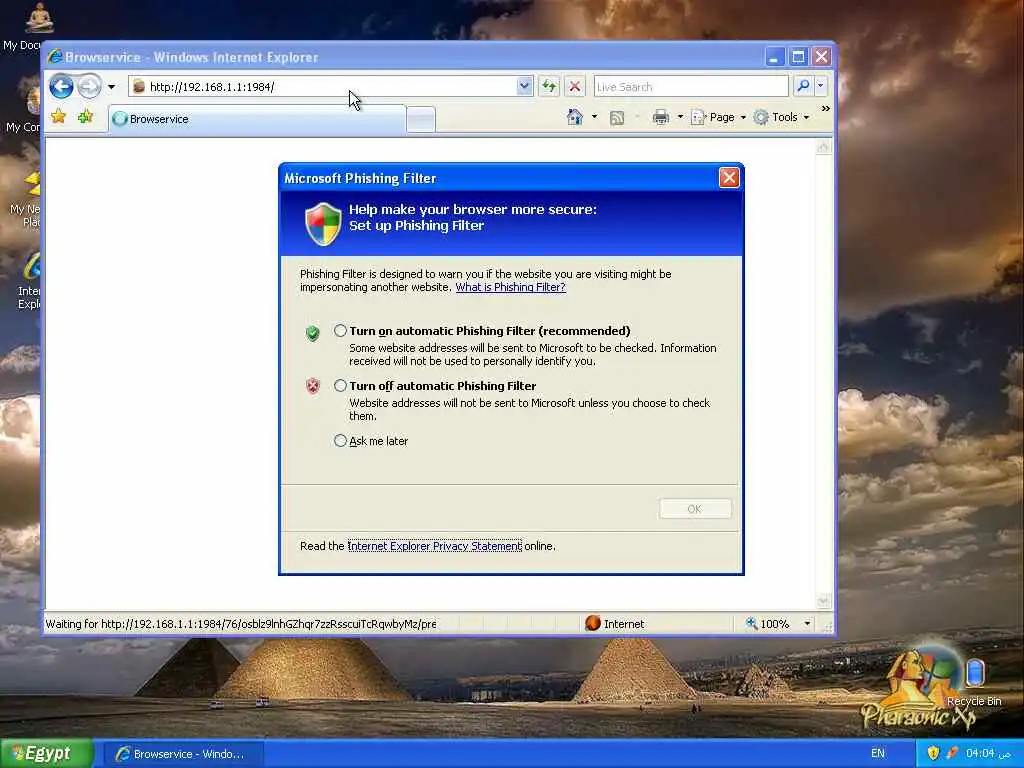Open the What is Phishing Filter link
The width and height of the screenshot is (1024, 768).
tap(510, 287)
